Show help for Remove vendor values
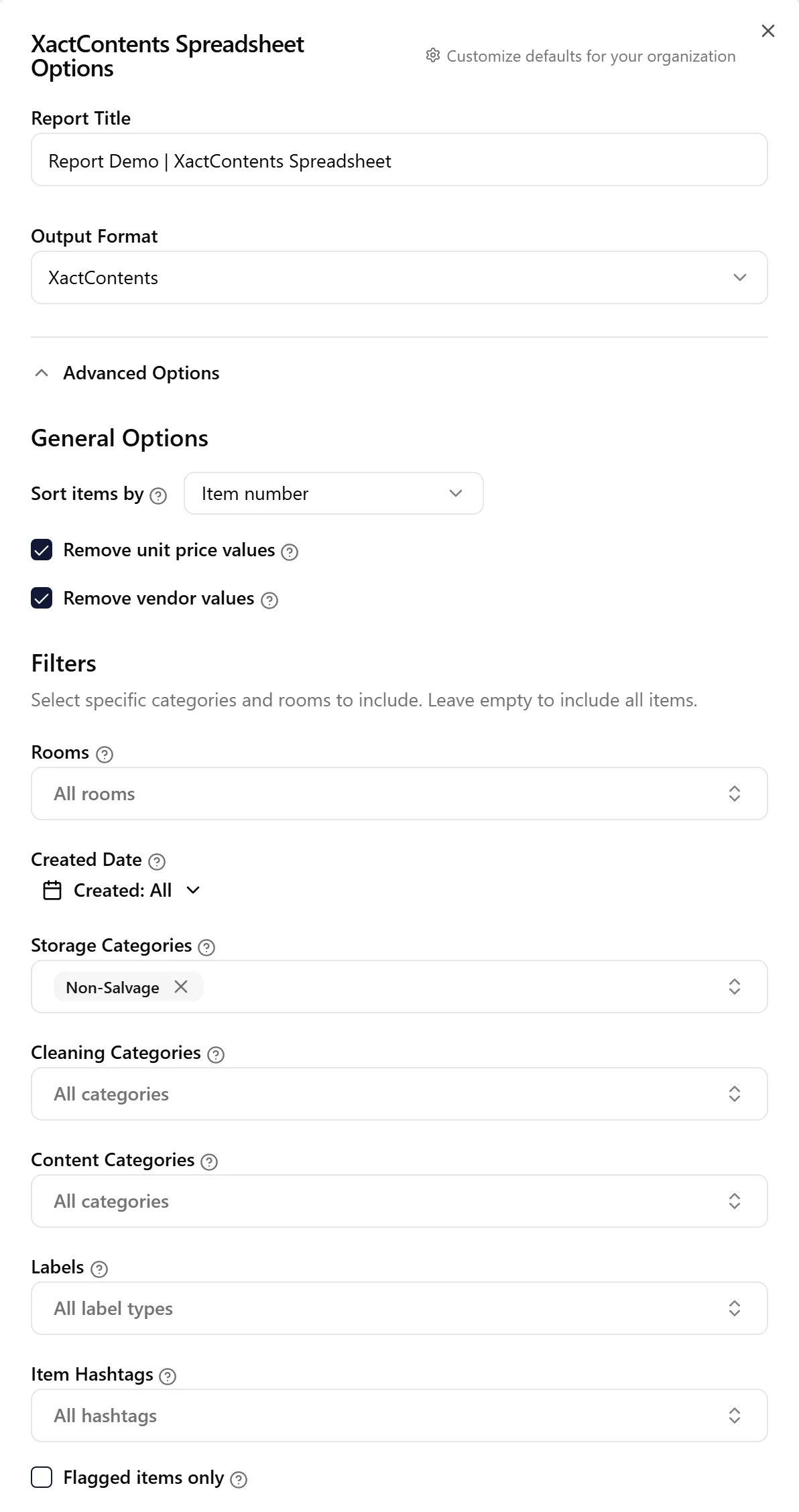 point(269,600)
